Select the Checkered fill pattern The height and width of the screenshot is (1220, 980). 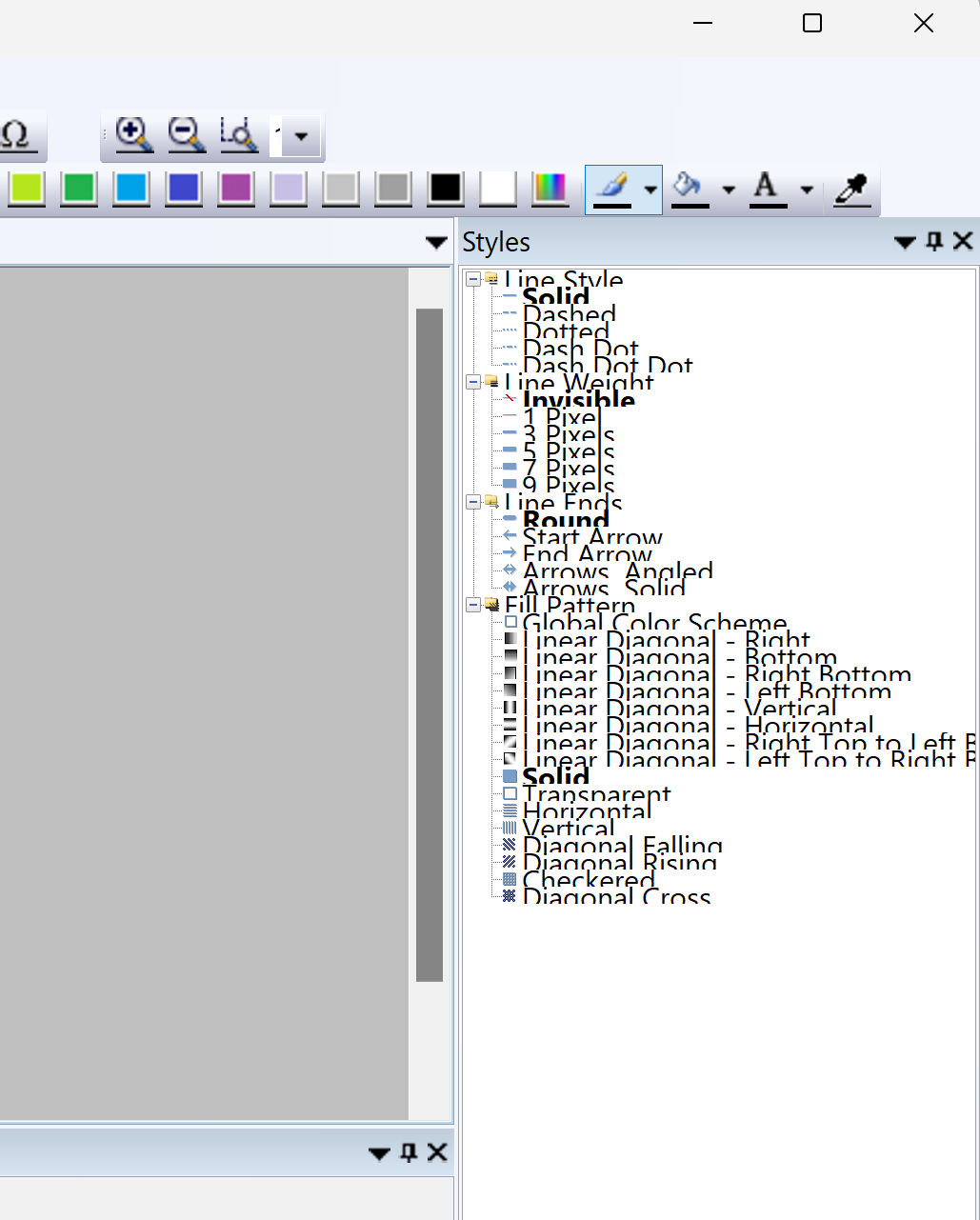coord(588,880)
